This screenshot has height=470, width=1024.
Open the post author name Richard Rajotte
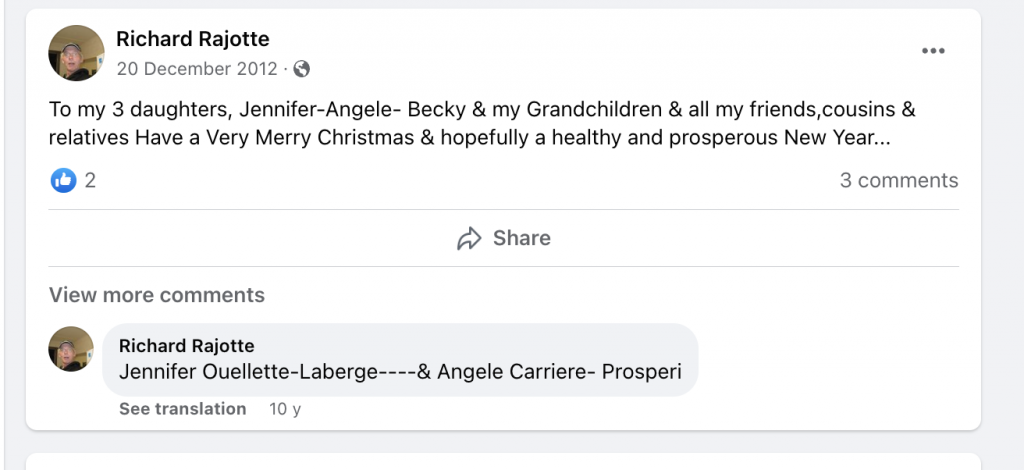pos(192,39)
